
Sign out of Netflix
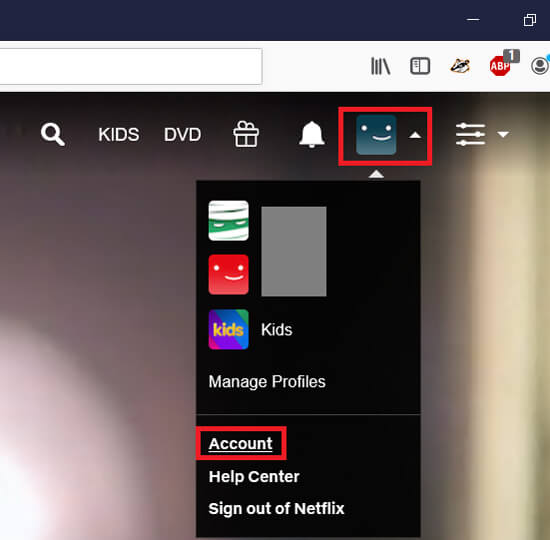tap(276, 508)
